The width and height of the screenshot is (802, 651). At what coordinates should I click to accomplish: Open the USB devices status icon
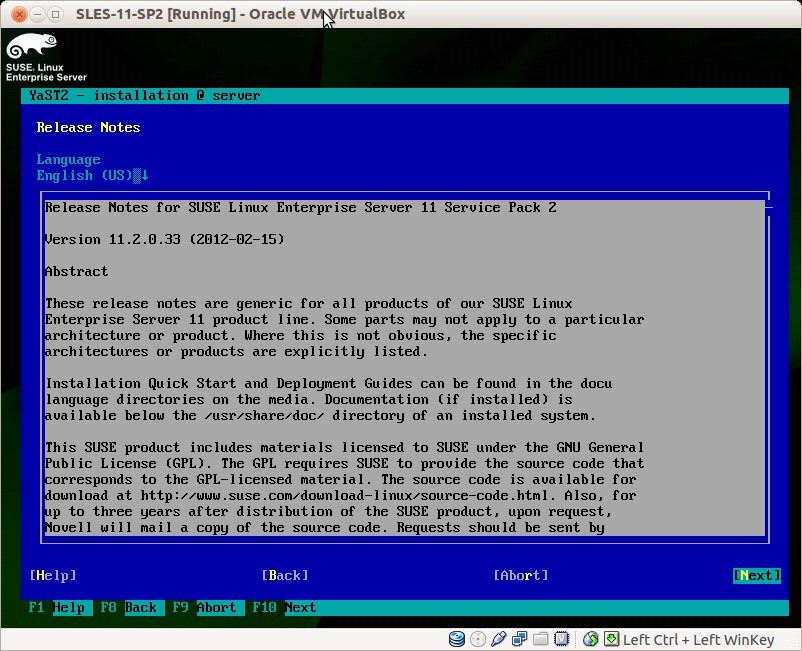(x=499, y=639)
